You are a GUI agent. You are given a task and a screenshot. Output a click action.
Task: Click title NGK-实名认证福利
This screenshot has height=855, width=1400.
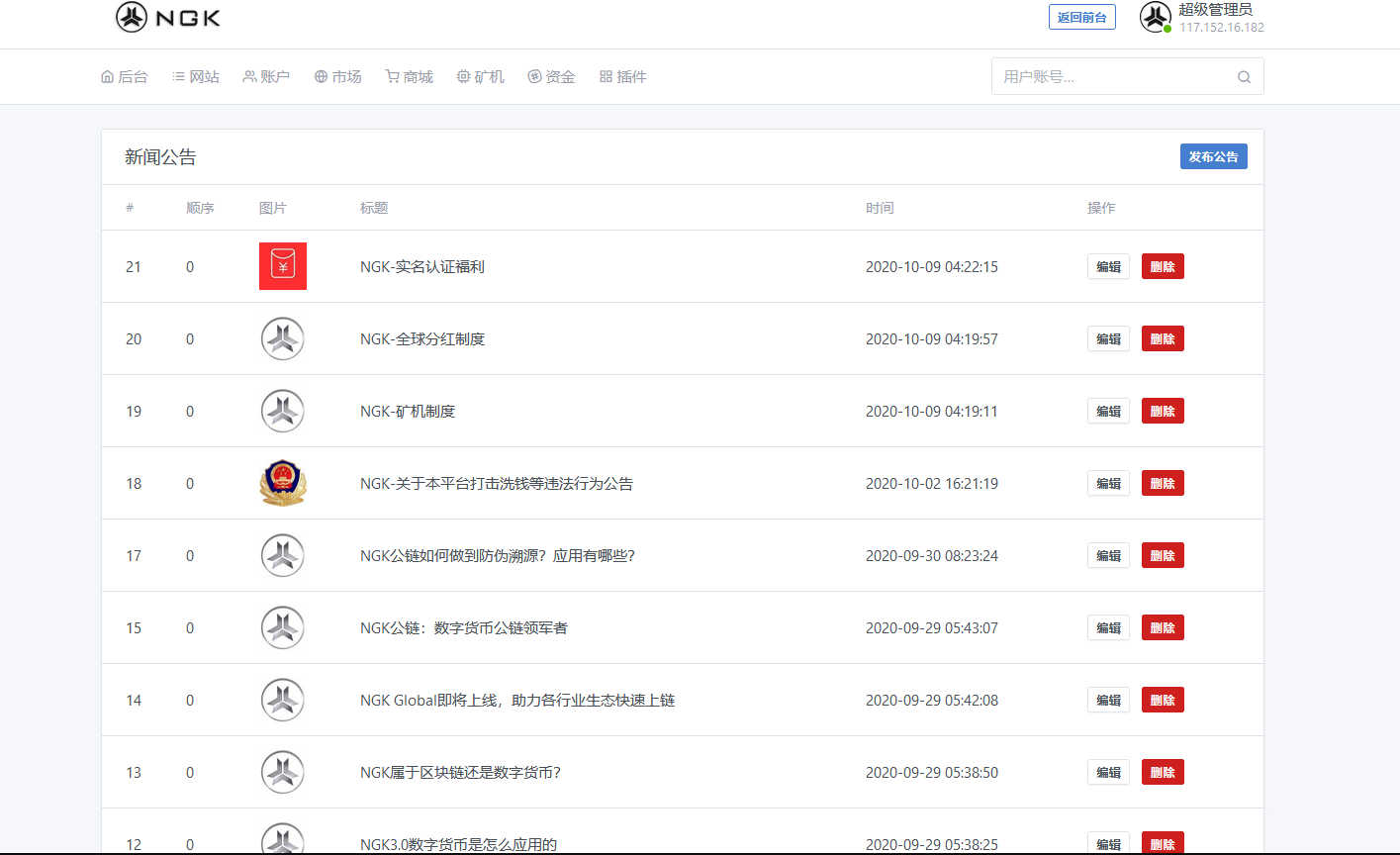point(422,266)
